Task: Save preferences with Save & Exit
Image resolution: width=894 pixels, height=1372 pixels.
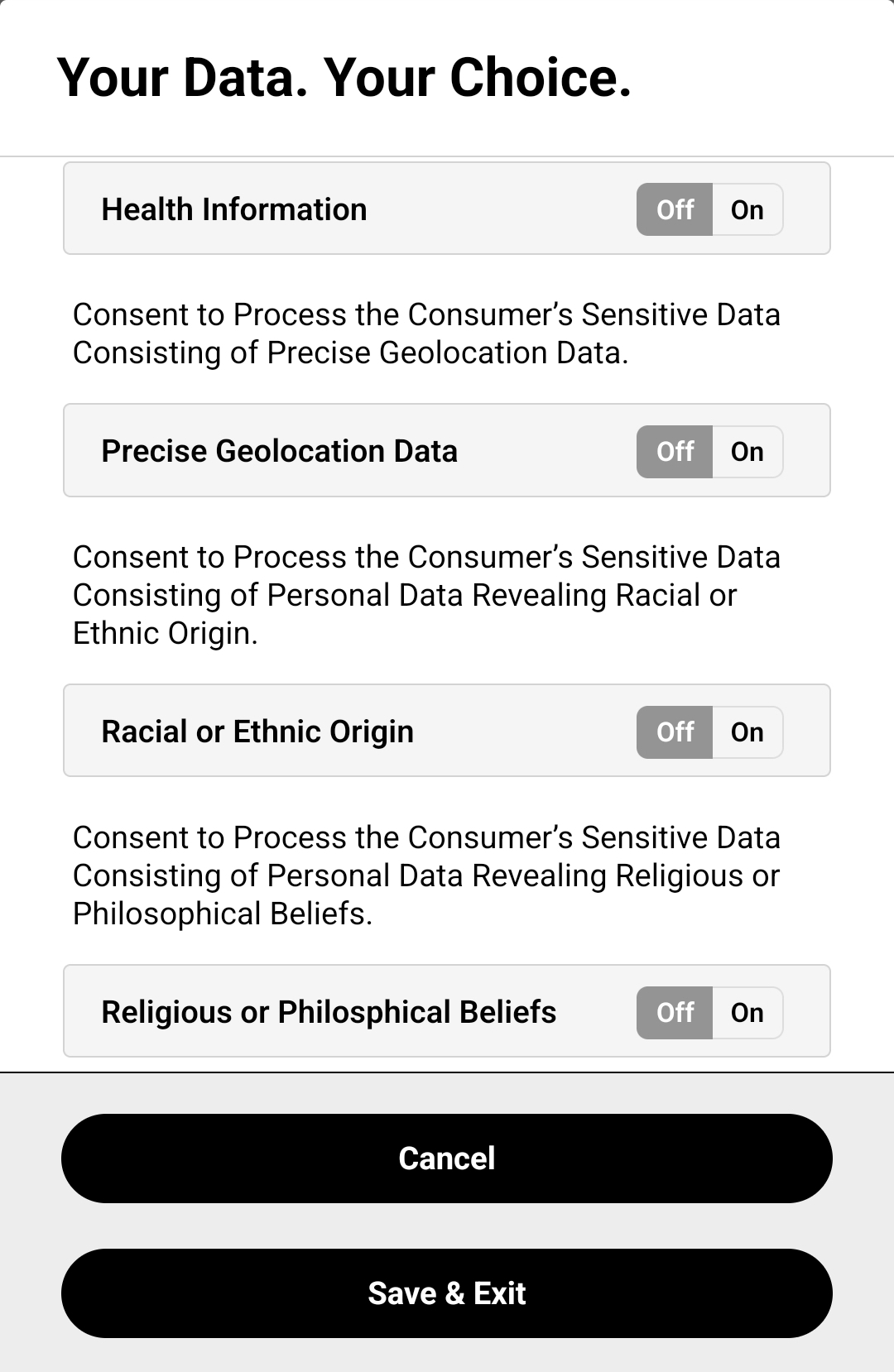Action: [447, 1293]
